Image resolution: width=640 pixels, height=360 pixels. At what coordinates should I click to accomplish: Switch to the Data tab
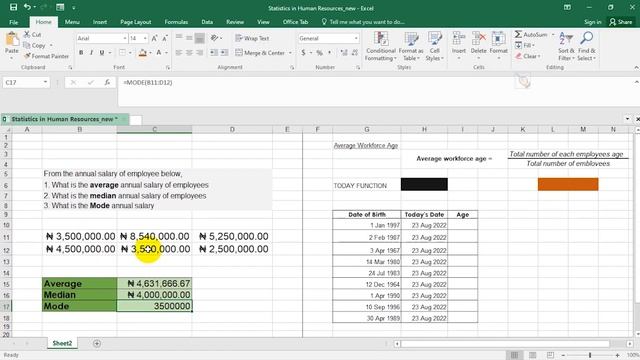(207, 22)
